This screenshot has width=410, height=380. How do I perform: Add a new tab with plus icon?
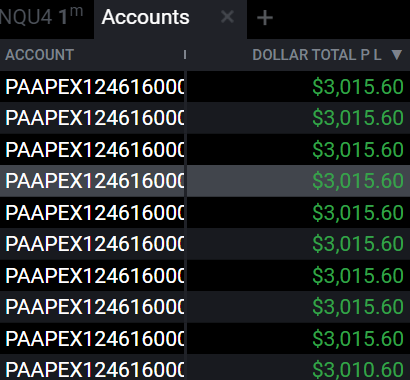pyautogui.click(x=265, y=18)
